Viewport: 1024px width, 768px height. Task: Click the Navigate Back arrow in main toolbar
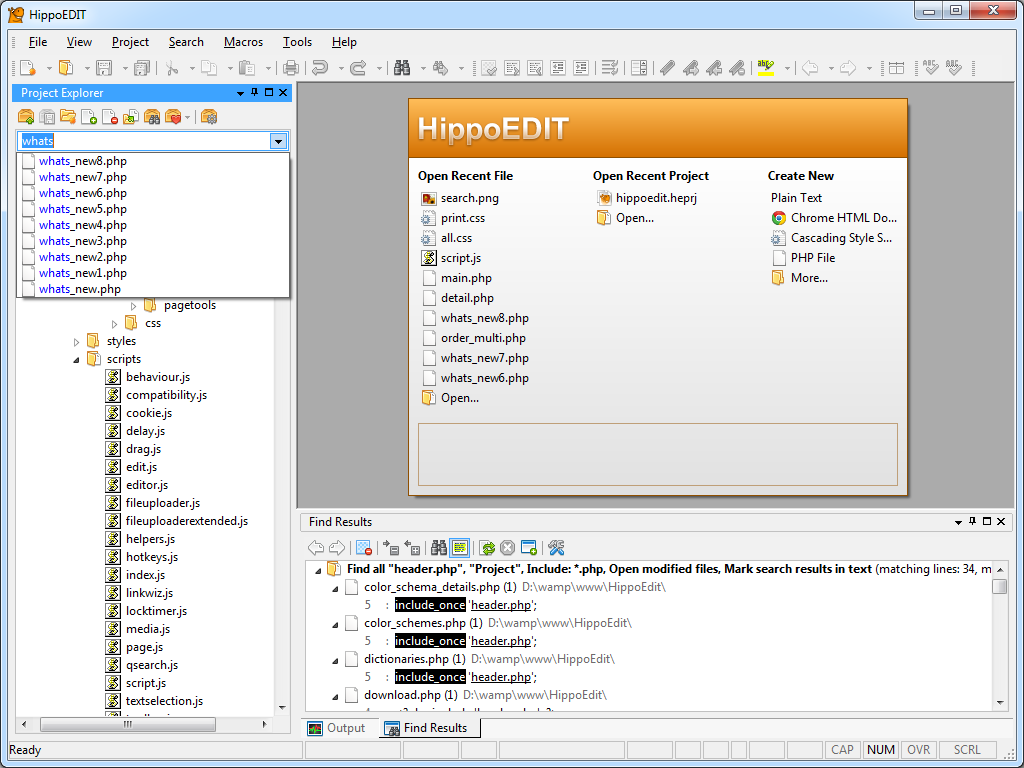click(810, 68)
